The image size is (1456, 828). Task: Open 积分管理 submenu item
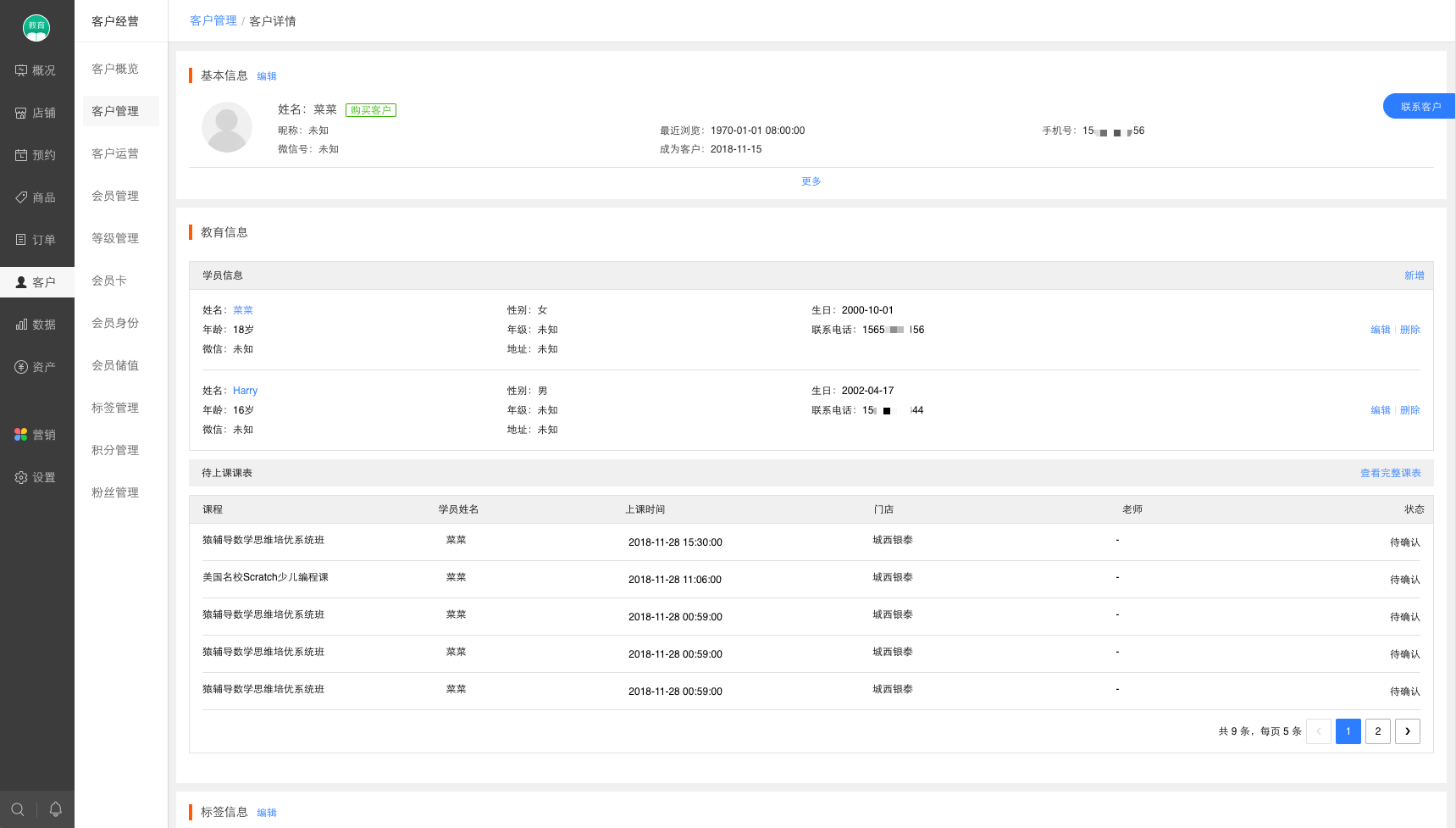115,450
